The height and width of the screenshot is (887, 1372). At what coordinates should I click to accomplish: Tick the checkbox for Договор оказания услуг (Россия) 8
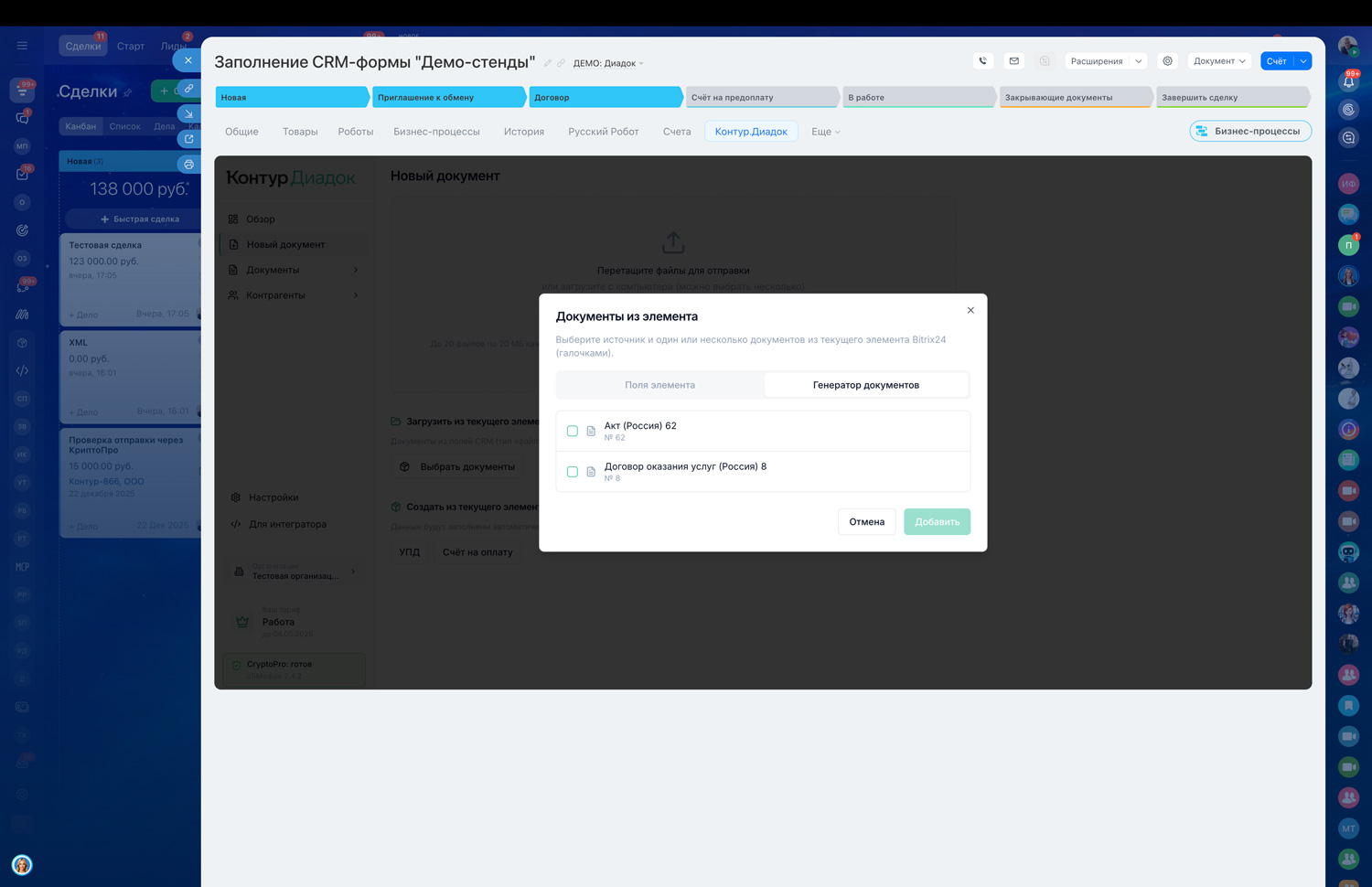point(573,472)
